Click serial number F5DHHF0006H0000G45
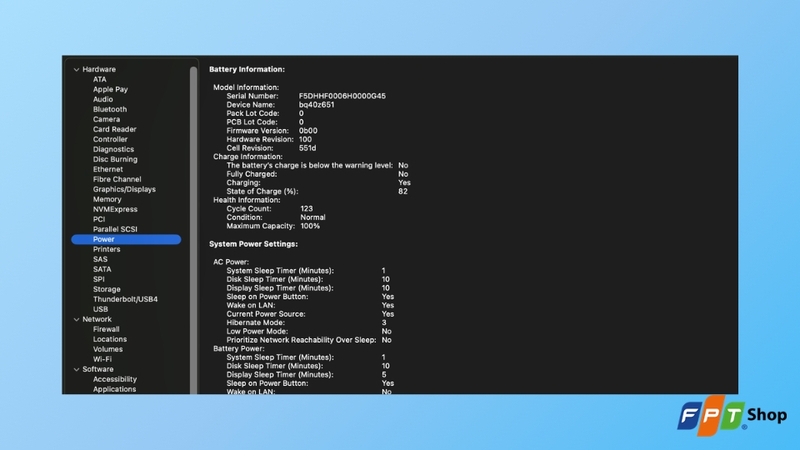 pos(342,96)
